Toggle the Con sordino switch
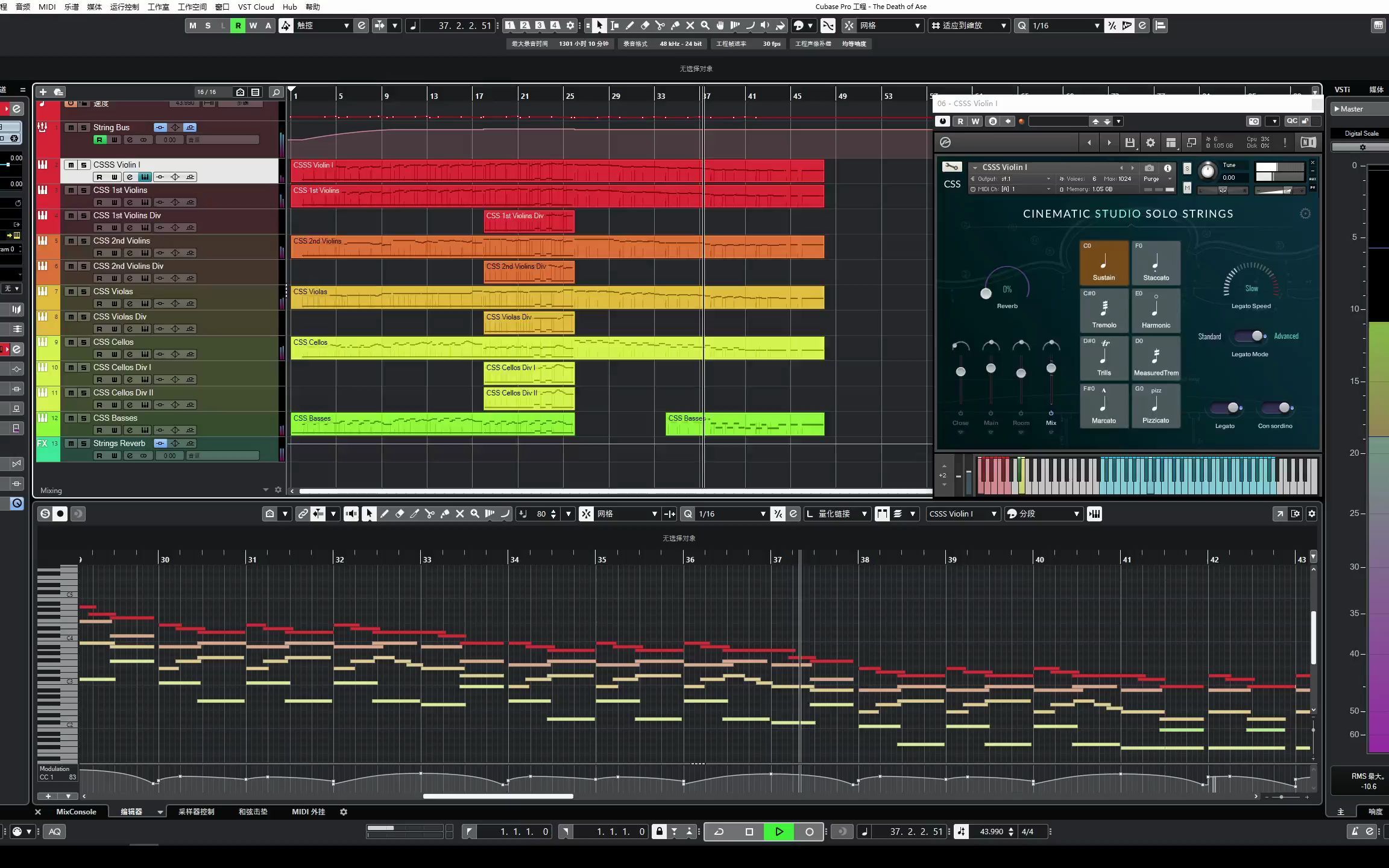This screenshot has height=868, width=1389. coord(1277,408)
